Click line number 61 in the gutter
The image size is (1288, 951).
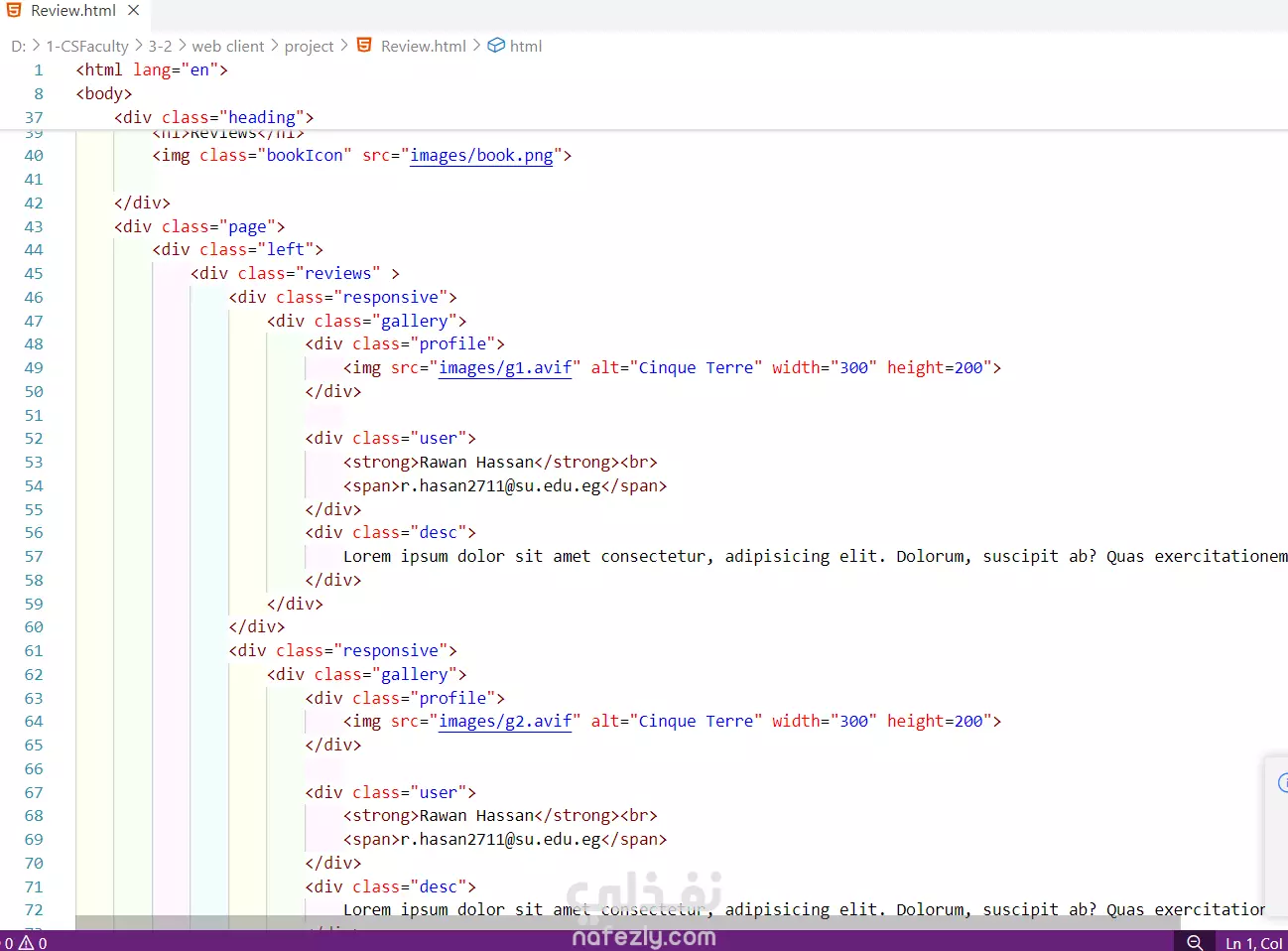click(x=34, y=650)
